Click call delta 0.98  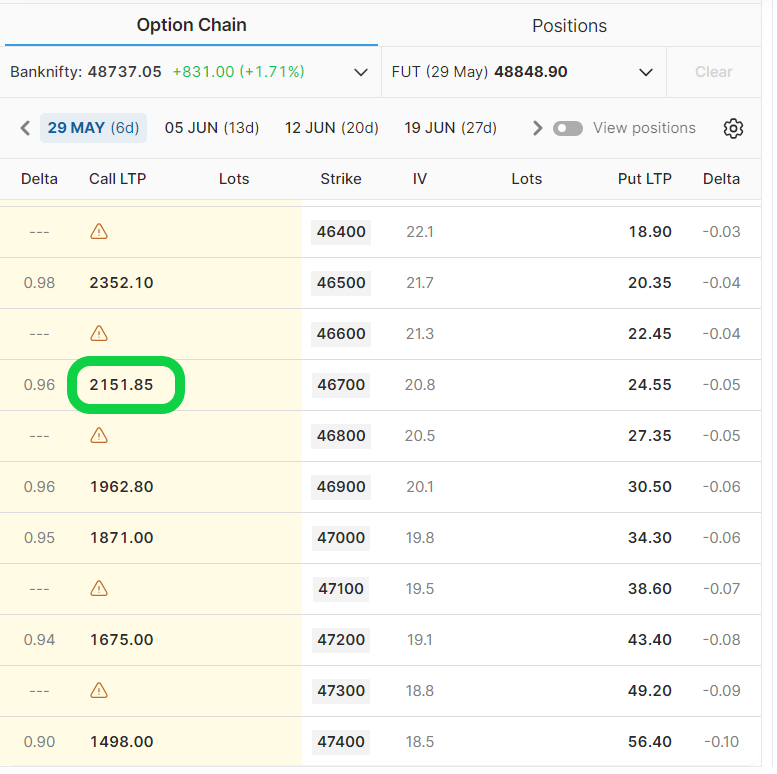click(x=39, y=283)
